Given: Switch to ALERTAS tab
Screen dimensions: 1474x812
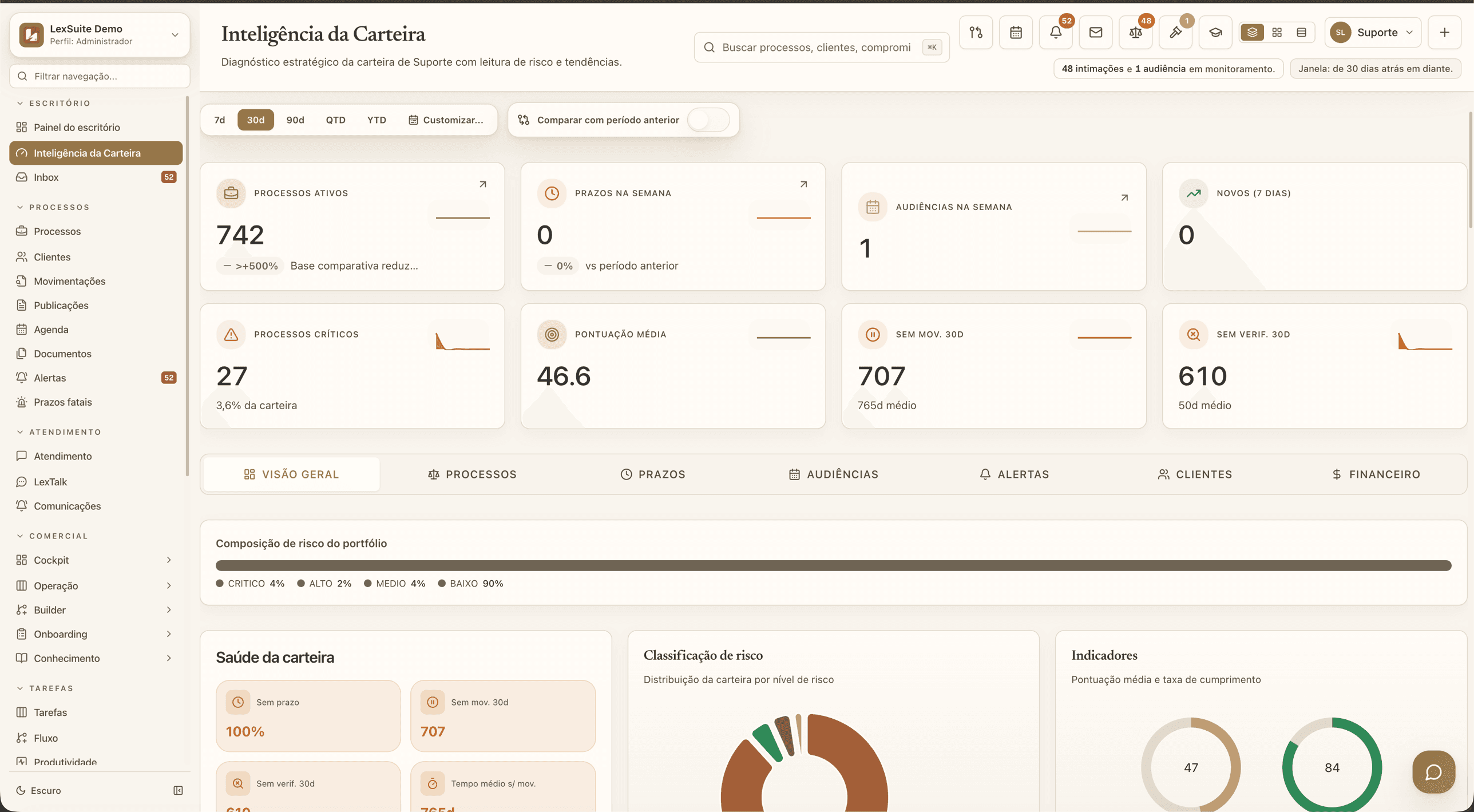Looking at the screenshot, I should [1014, 474].
